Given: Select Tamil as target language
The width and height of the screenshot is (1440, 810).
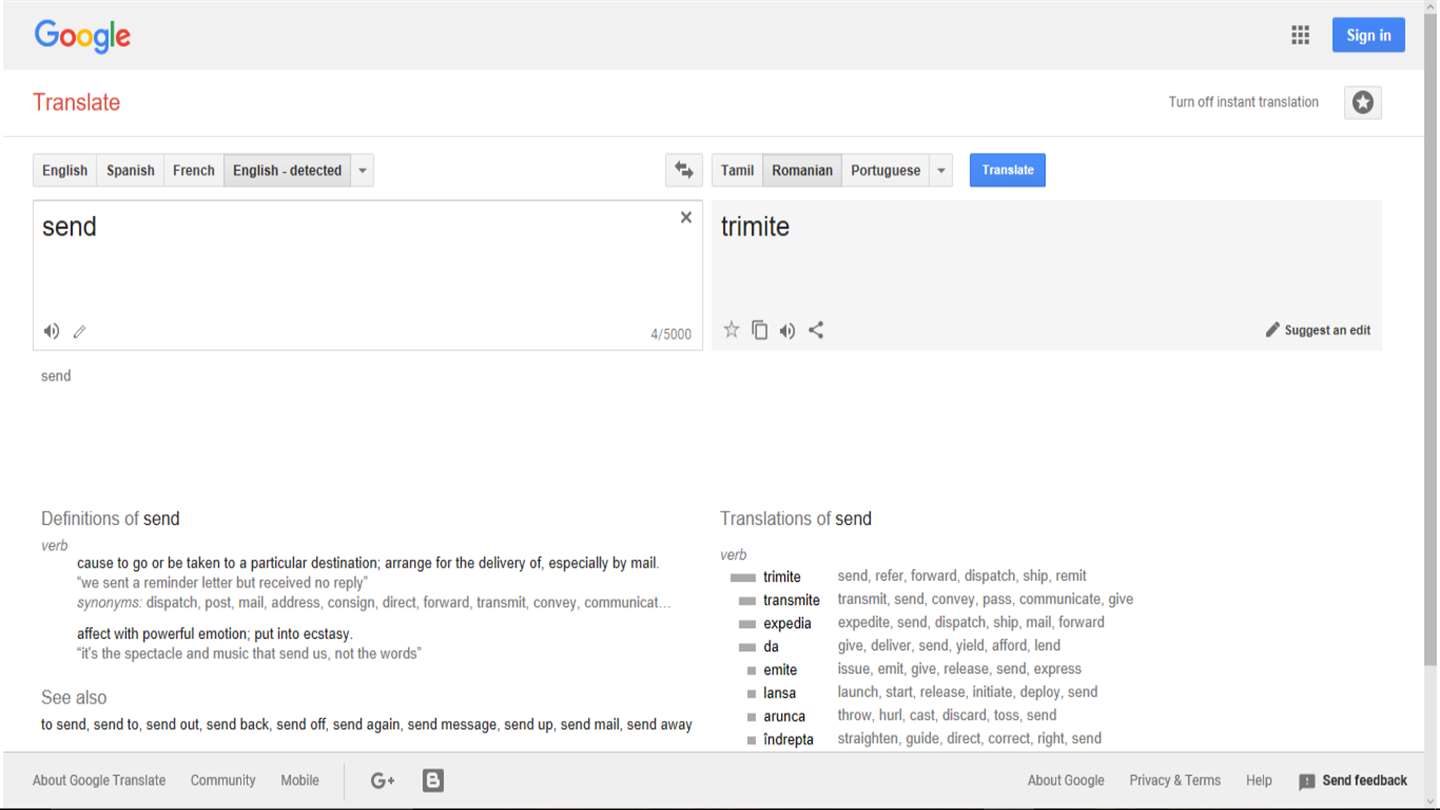Looking at the screenshot, I should [737, 170].
